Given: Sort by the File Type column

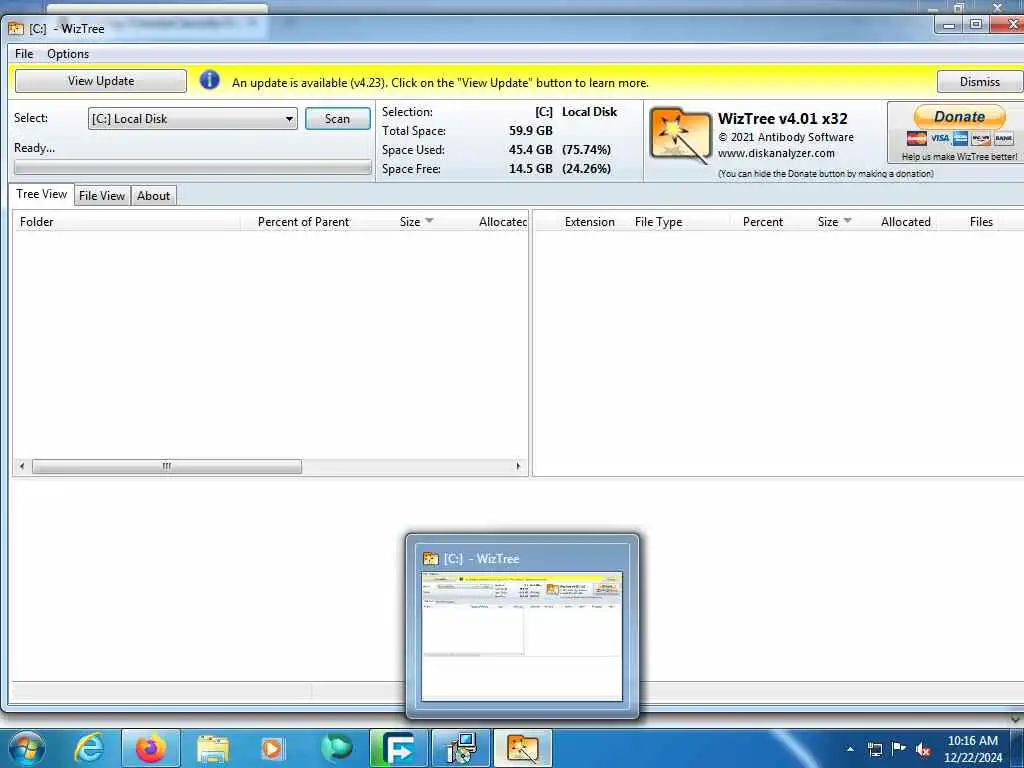Looking at the screenshot, I should pos(658,221).
